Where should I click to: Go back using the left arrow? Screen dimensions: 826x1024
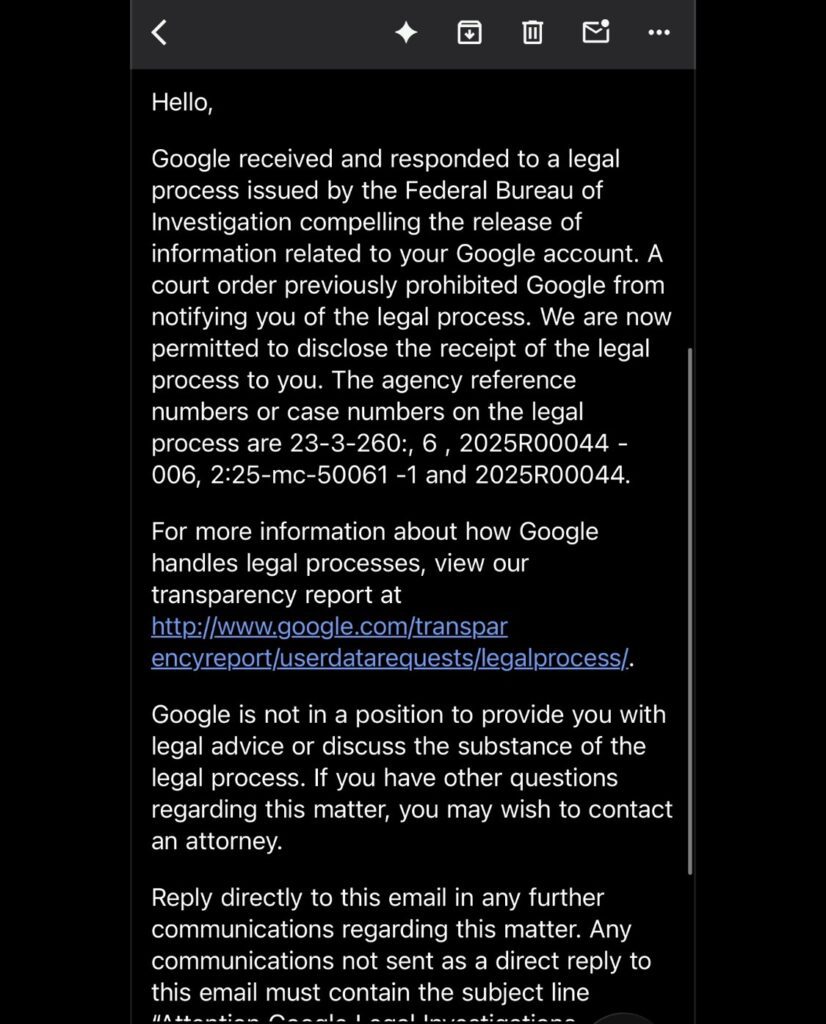159,32
